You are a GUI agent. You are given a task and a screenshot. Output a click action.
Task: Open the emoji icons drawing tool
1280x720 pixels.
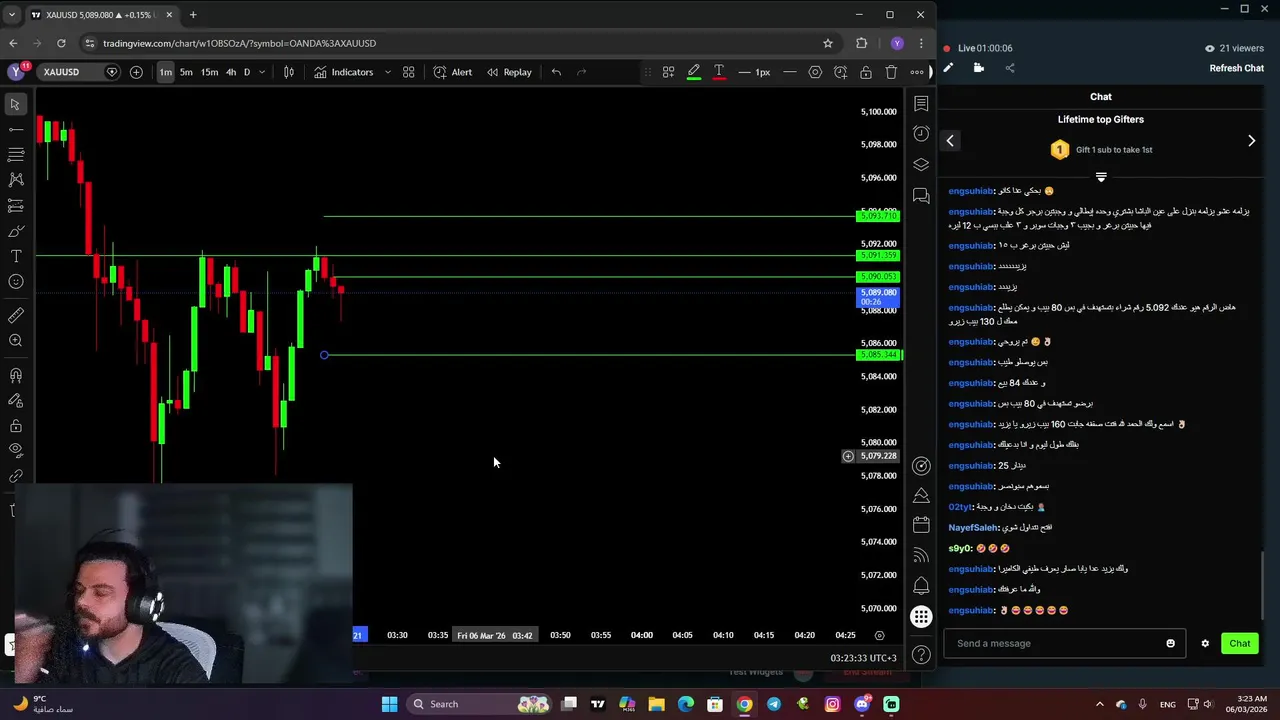pyautogui.click(x=15, y=282)
